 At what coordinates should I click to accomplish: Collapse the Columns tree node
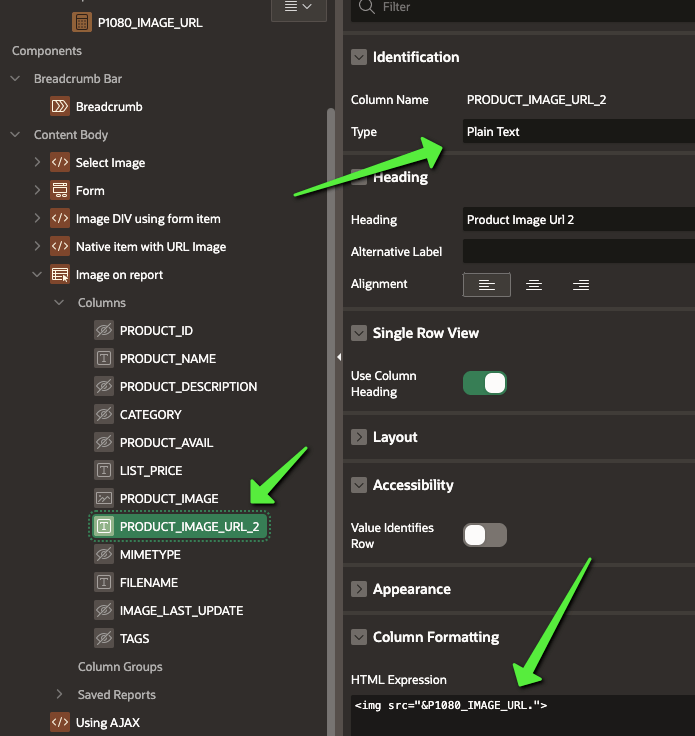[x=60, y=303]
